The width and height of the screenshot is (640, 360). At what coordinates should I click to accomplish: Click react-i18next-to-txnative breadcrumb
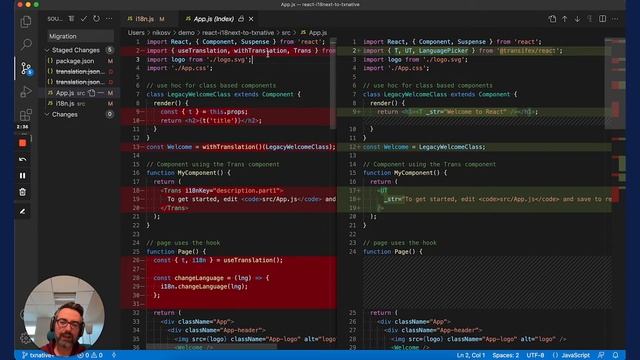[238, 32]
